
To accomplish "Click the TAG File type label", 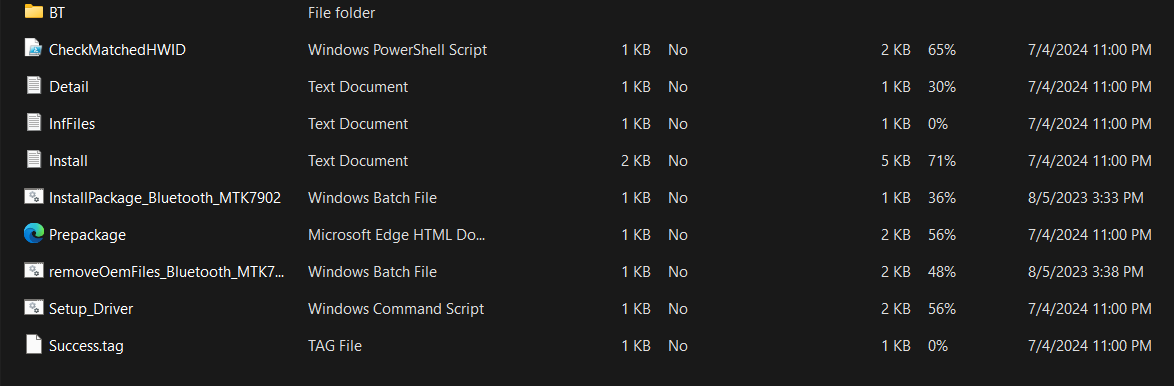I will click(335, 346).
